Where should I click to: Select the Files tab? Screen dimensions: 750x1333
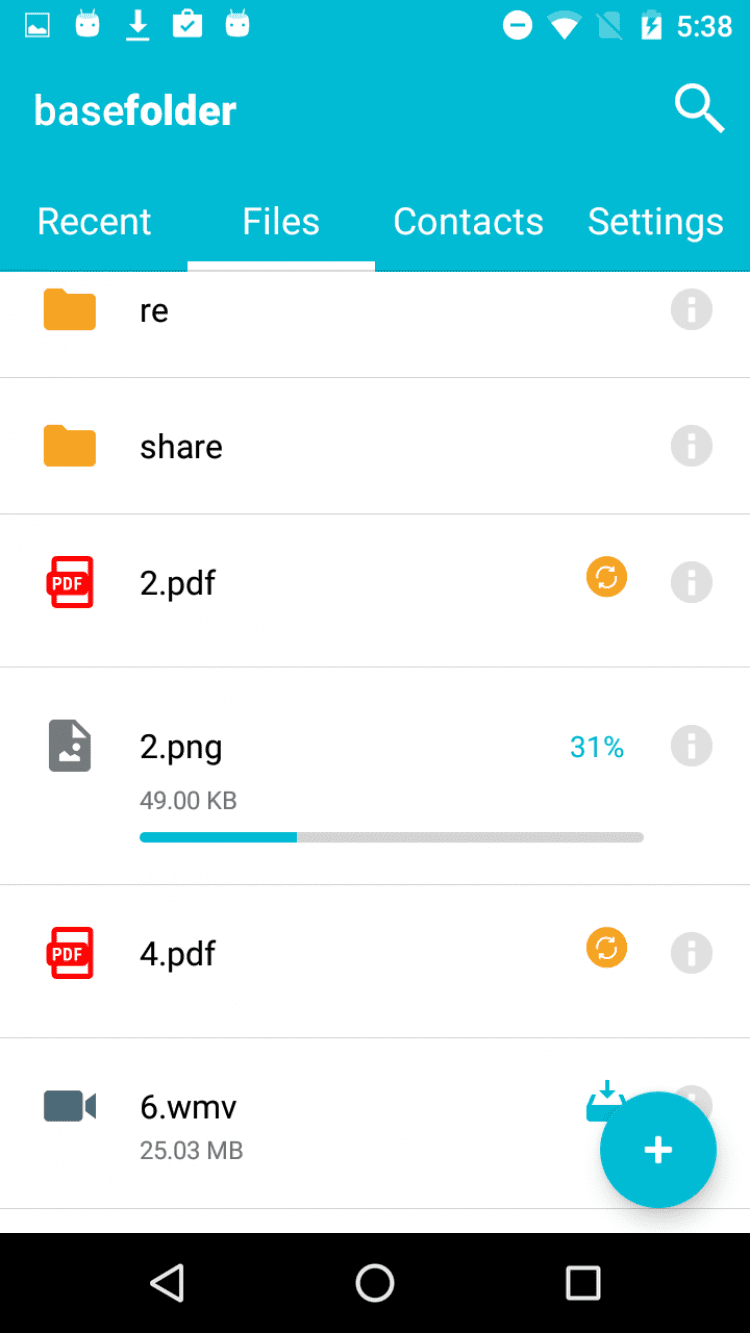[281, 221]
